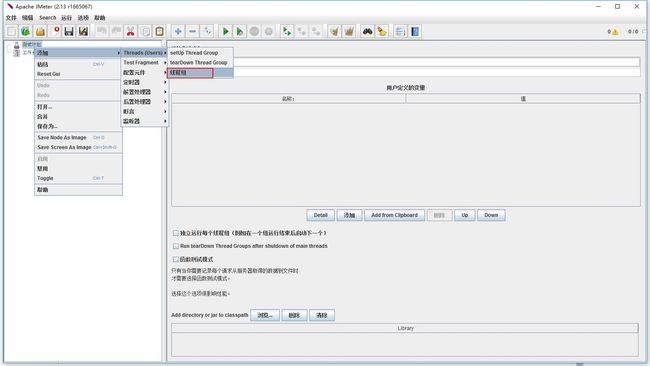This screenshot has height=366, width=650.
Task: Toggle the 函数测试模式 checkbox
Action: [176, 259]
